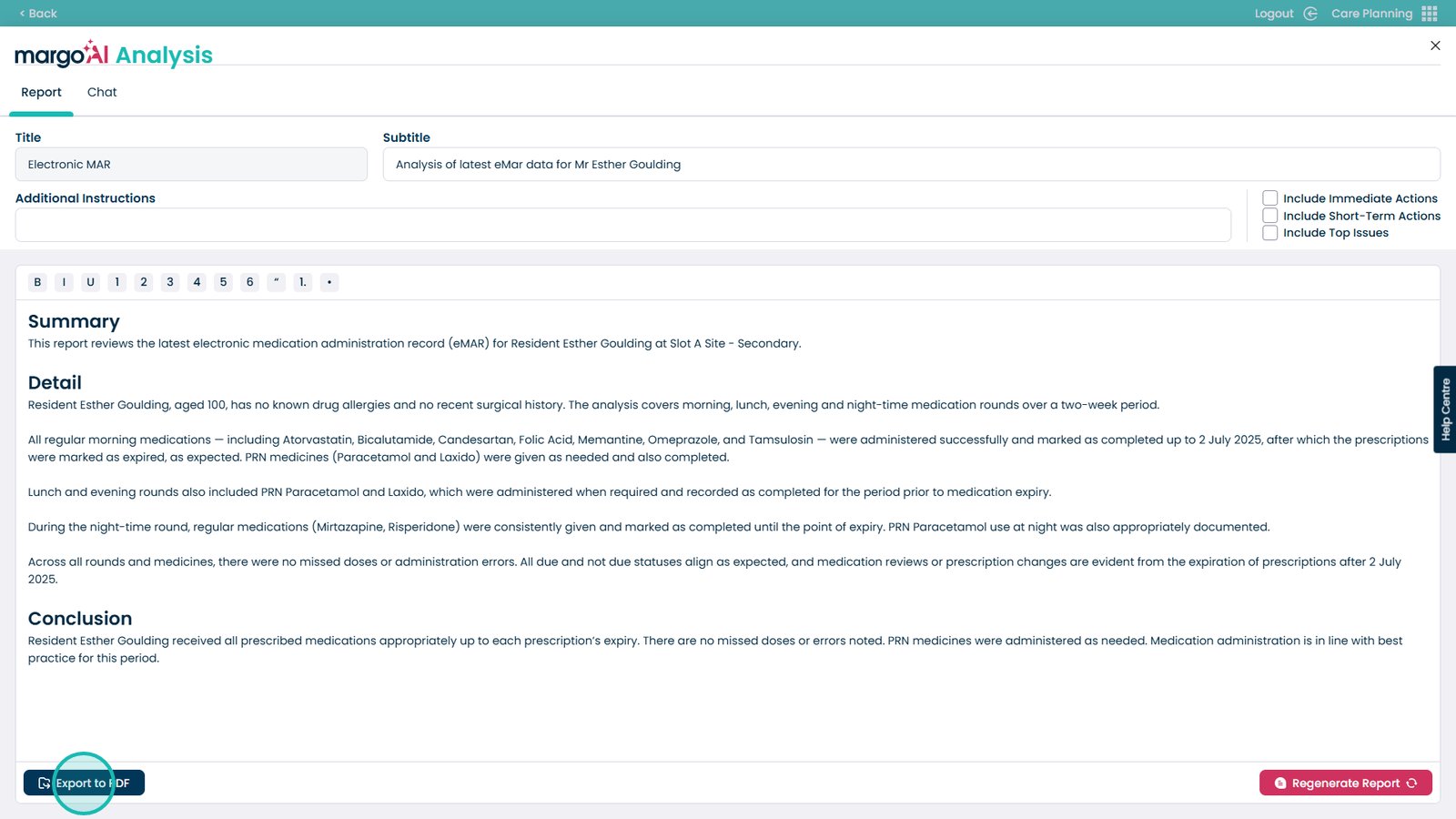Screen dimensions: 1456x819
Task: Switch to the Chat tab
Action: click(102, 93)
